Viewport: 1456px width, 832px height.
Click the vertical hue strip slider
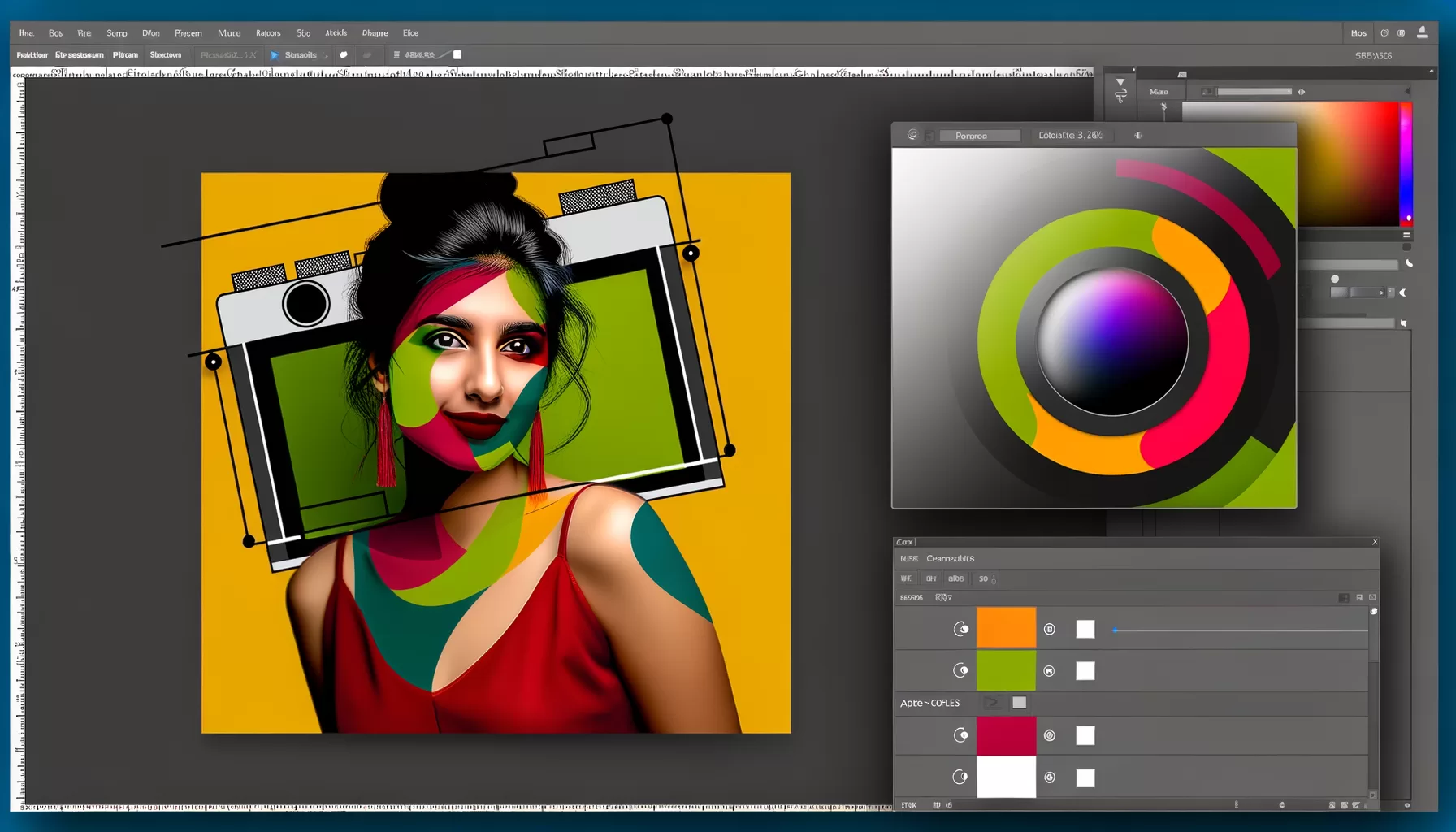1406,164
